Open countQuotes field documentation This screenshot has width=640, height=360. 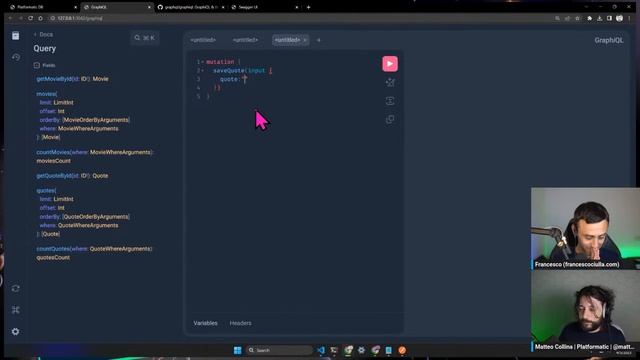pos(53,249)
